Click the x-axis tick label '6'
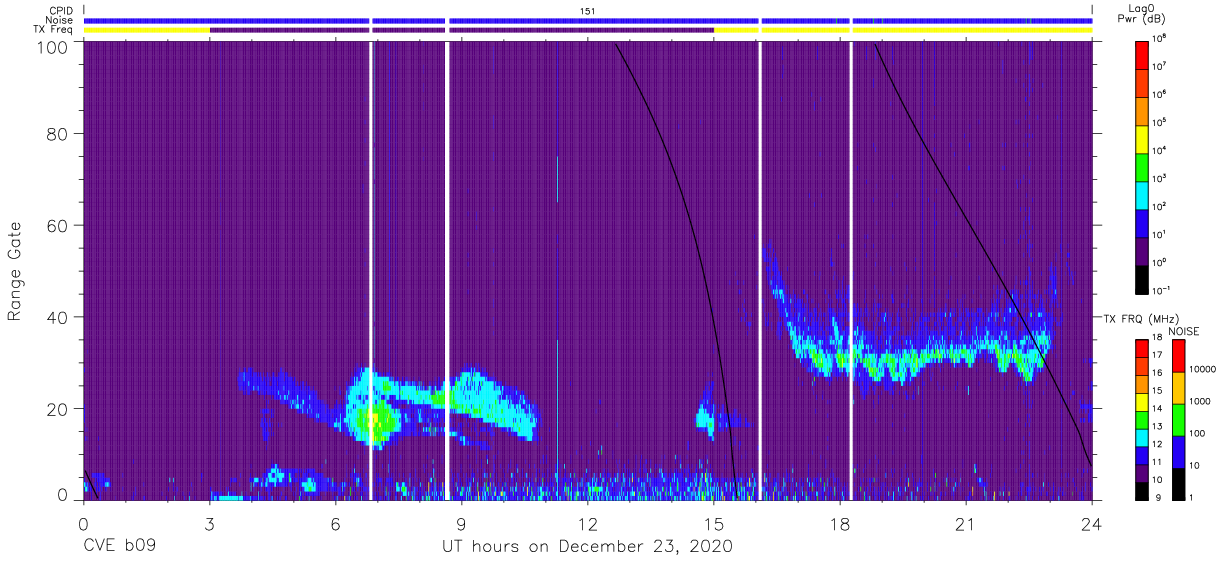The image size is (1228, 567). coord(335,524)
